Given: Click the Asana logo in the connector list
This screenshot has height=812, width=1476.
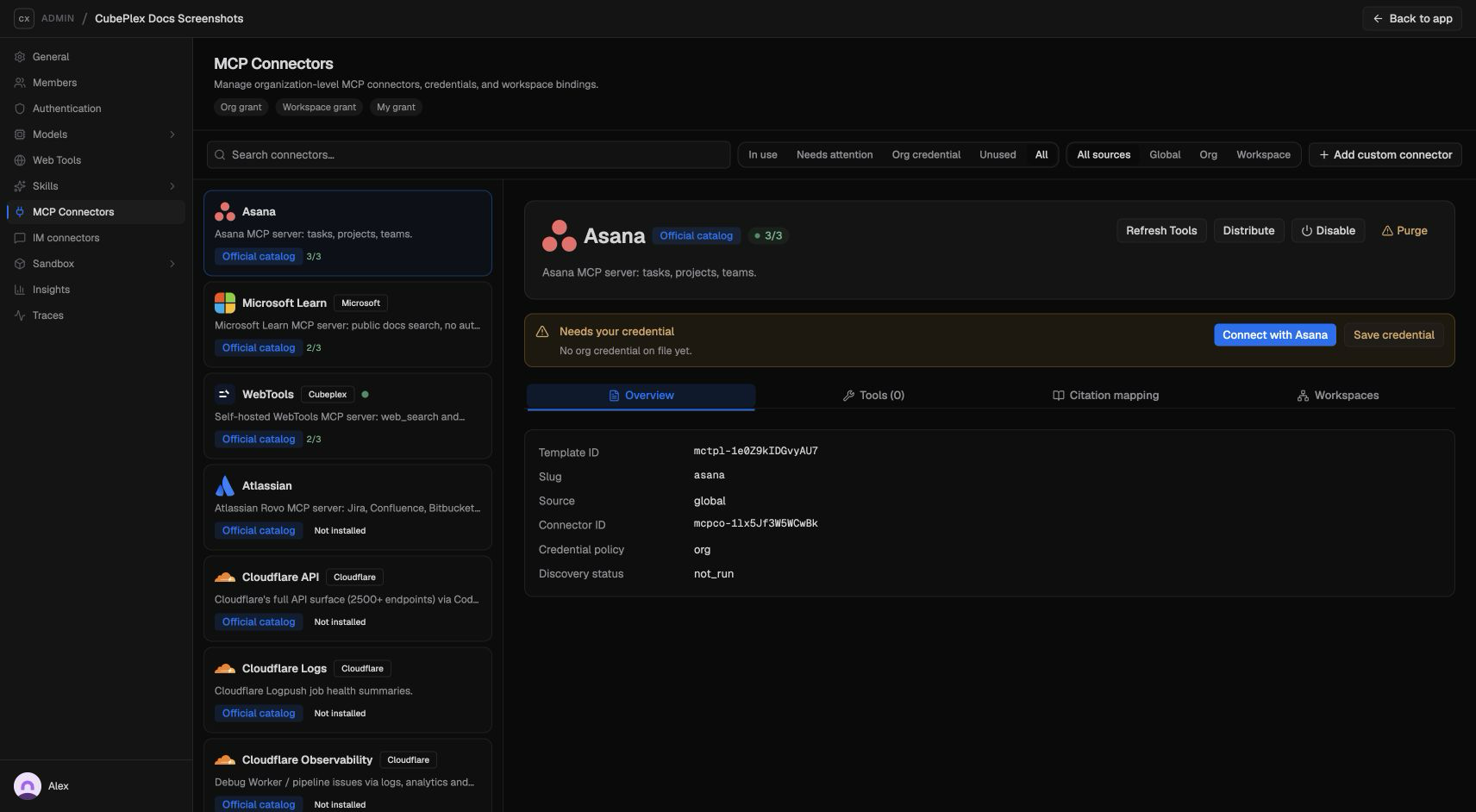Looking at the screenshot, I should click(225, 211).
